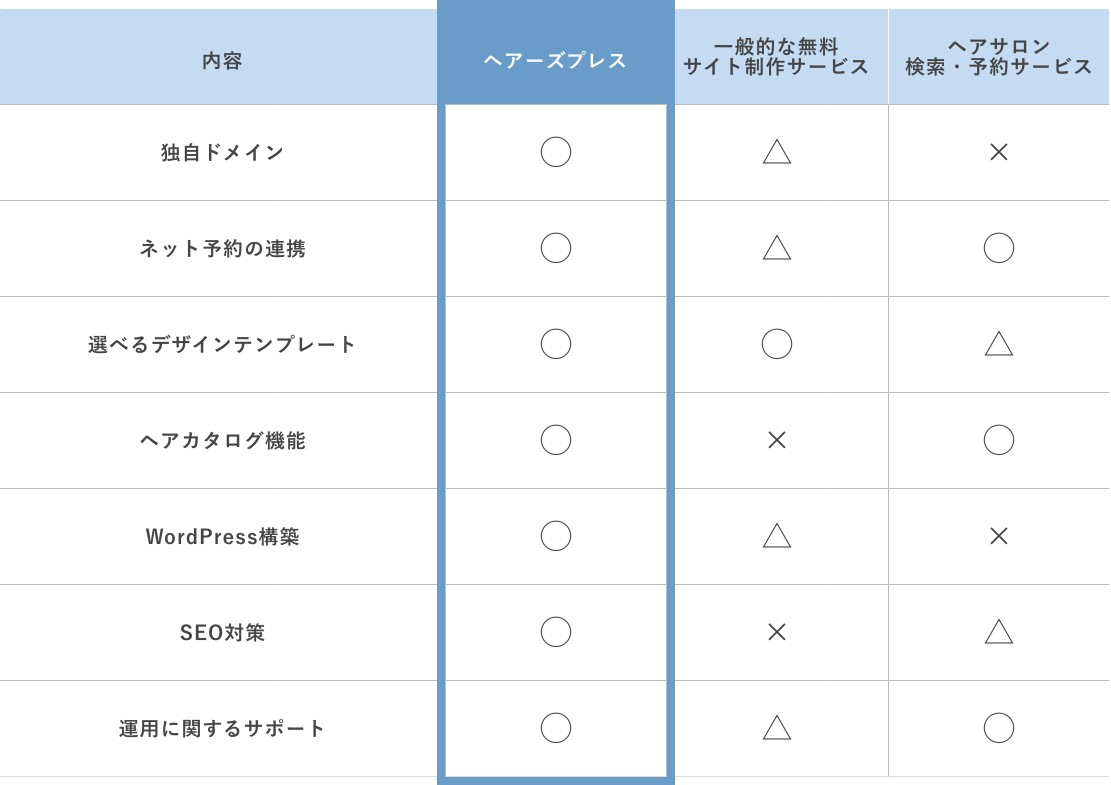Viewport: 1111px width, 785px height.
Task: Click the 運用に関するサポート row label
Action: pos(222,729)
